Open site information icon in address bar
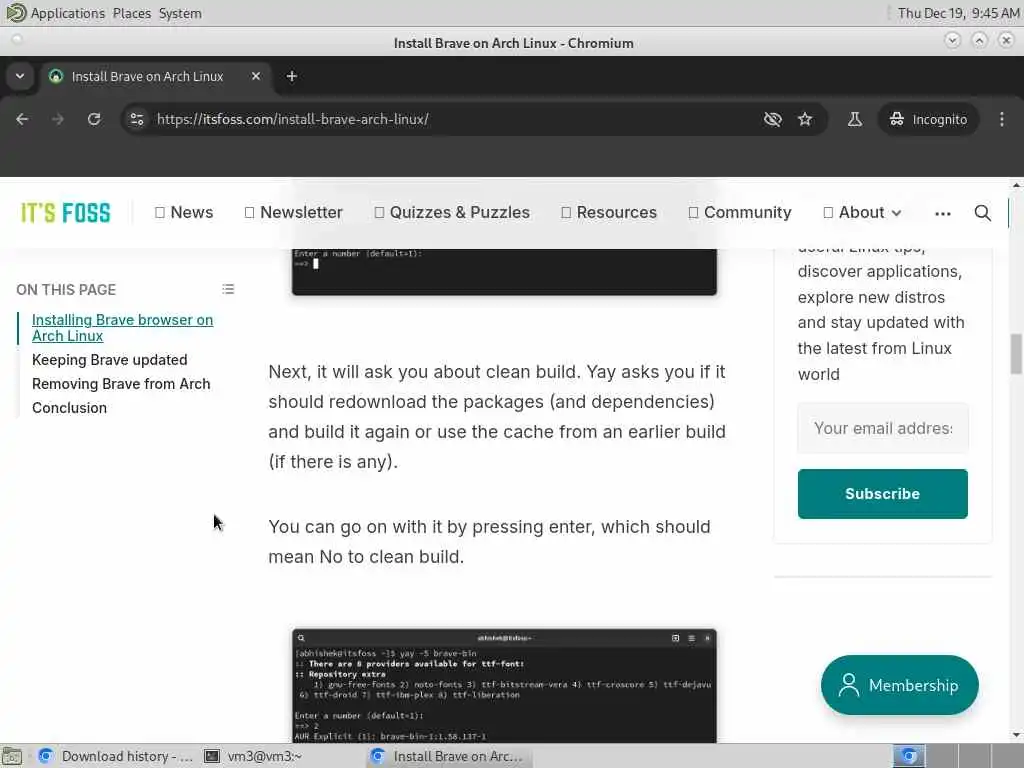Viewport: 1024px width, 768px height. click(137, 119)
